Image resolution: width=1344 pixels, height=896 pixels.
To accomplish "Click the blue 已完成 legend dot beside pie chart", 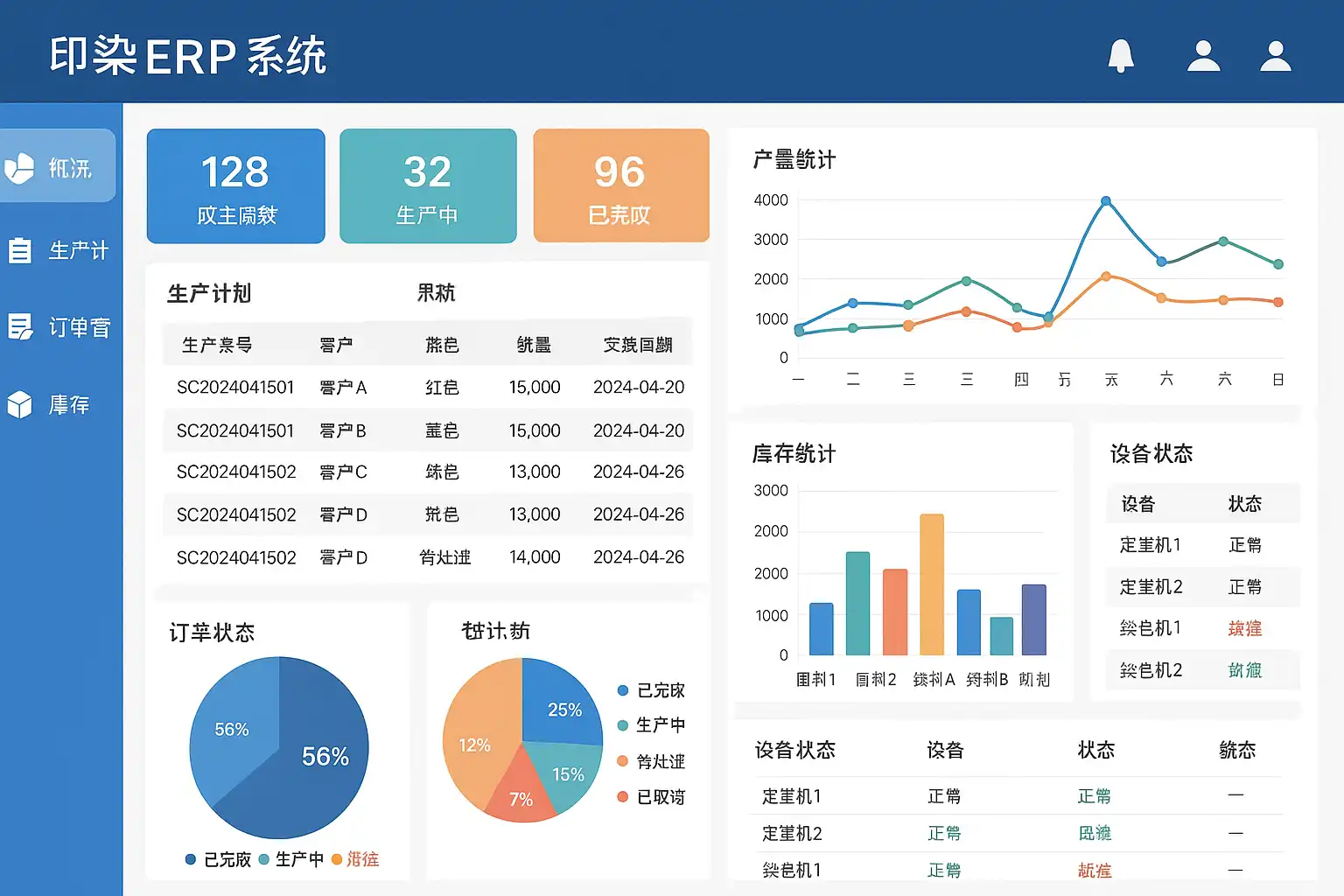I will [x=623, y=690].
